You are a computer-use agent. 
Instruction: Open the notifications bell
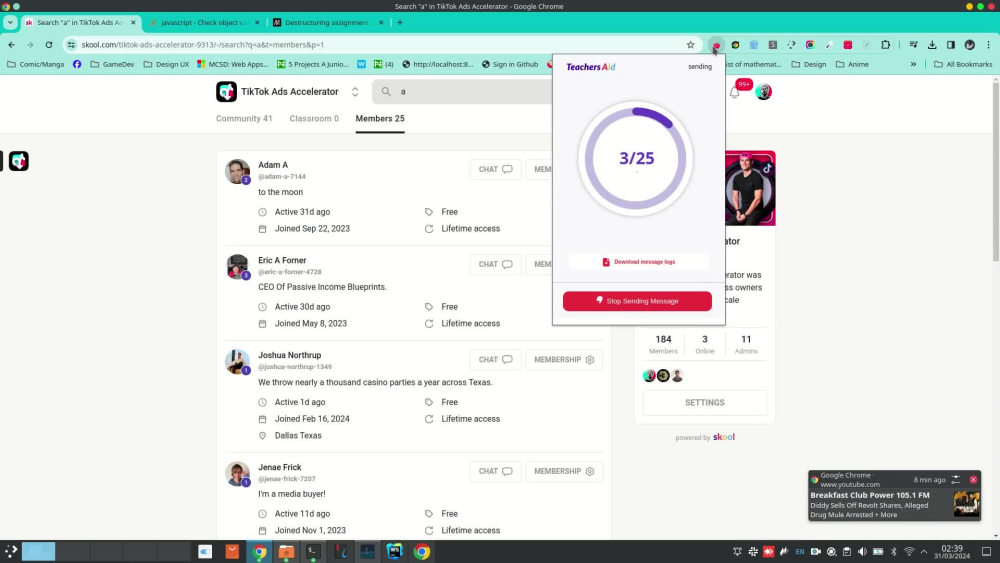click(735, 92)
